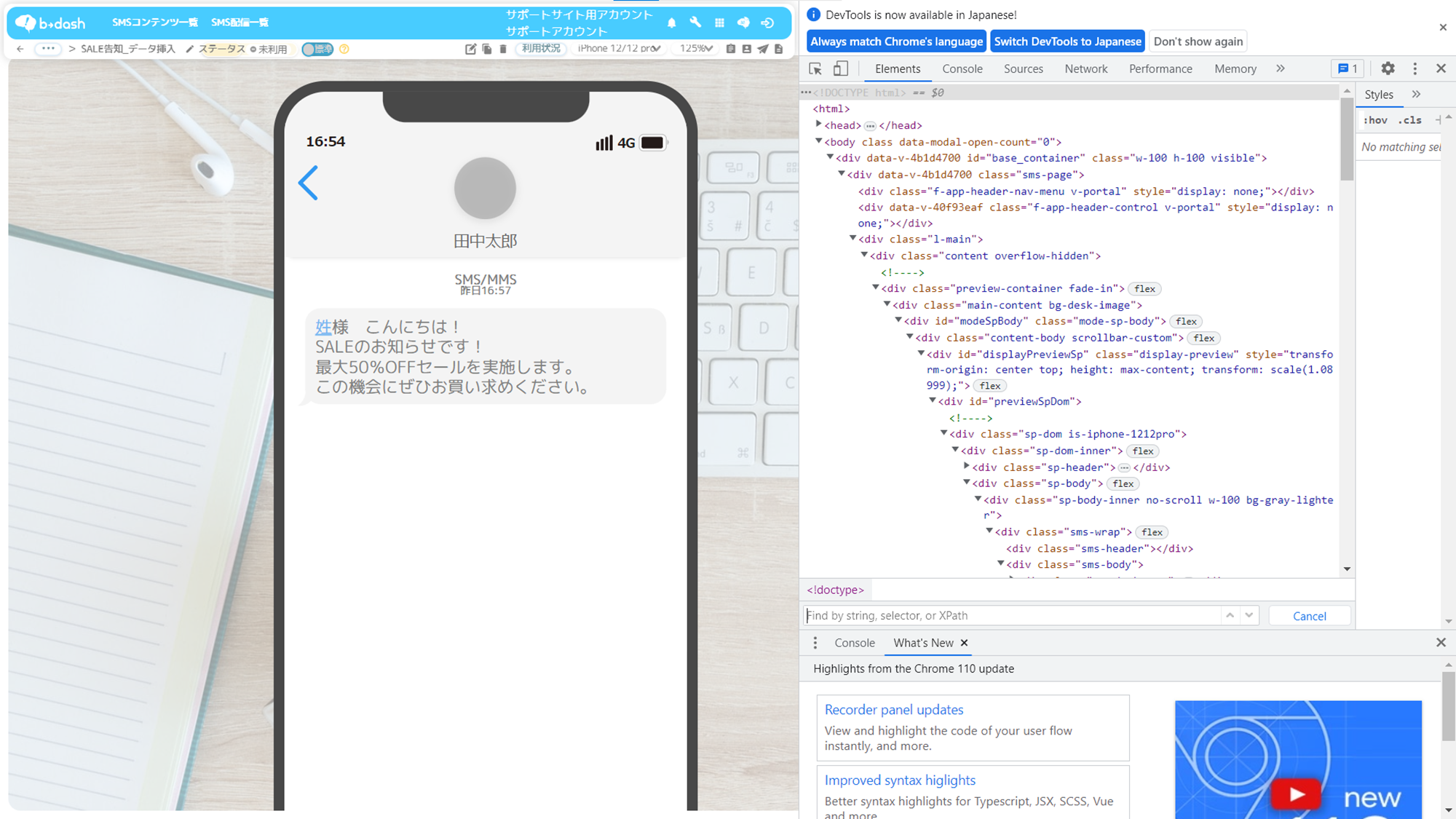This screenshot has width=1456, height=819.
Task: Click the edit content pencil-square icon
Action: coord(470,49)
